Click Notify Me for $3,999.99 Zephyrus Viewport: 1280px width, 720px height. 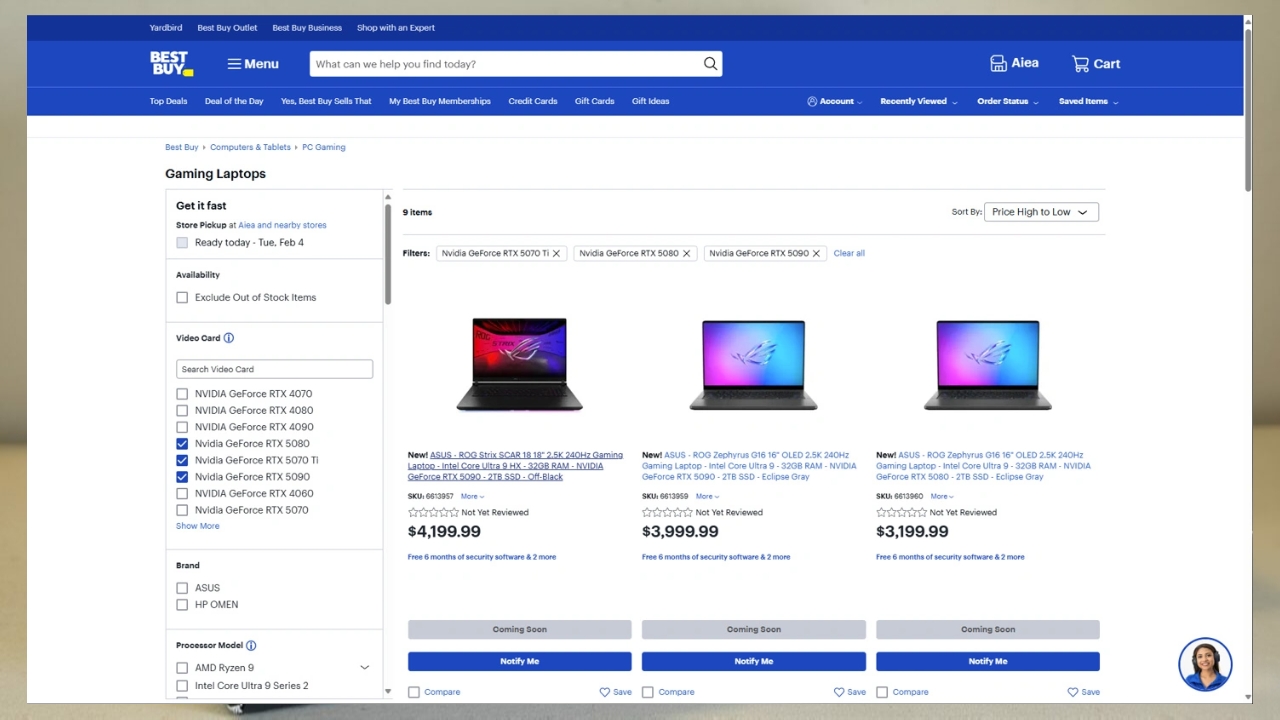[754, 661]
